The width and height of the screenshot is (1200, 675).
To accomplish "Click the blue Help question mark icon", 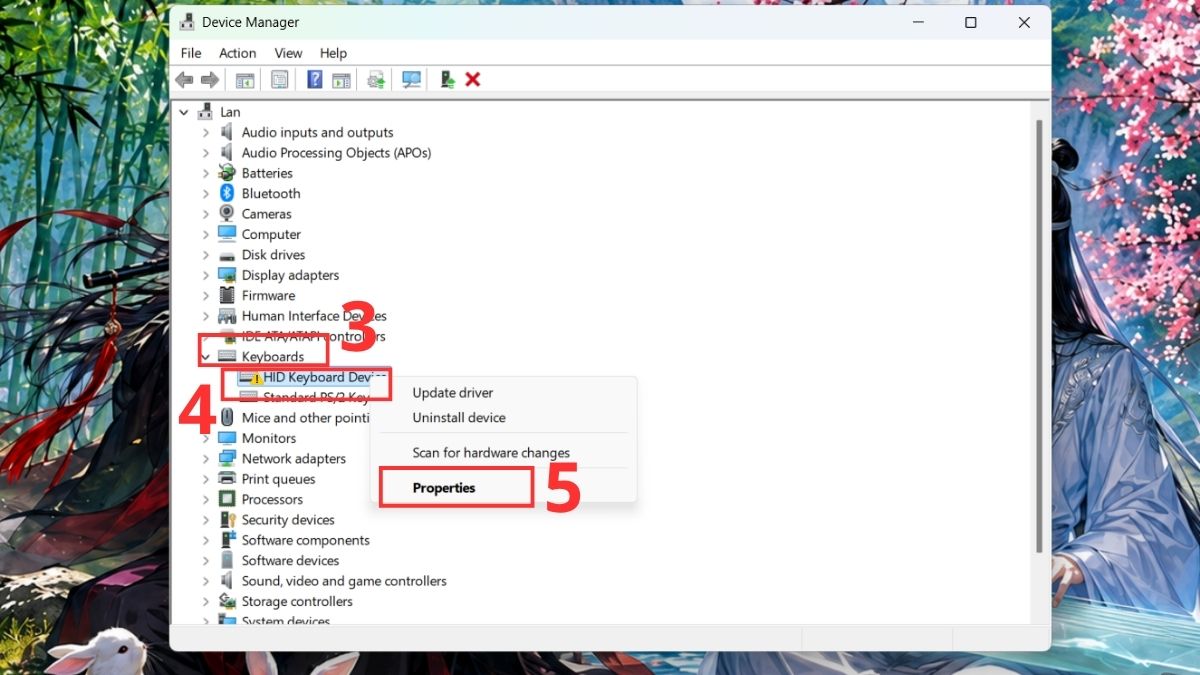I will [315, 80].
